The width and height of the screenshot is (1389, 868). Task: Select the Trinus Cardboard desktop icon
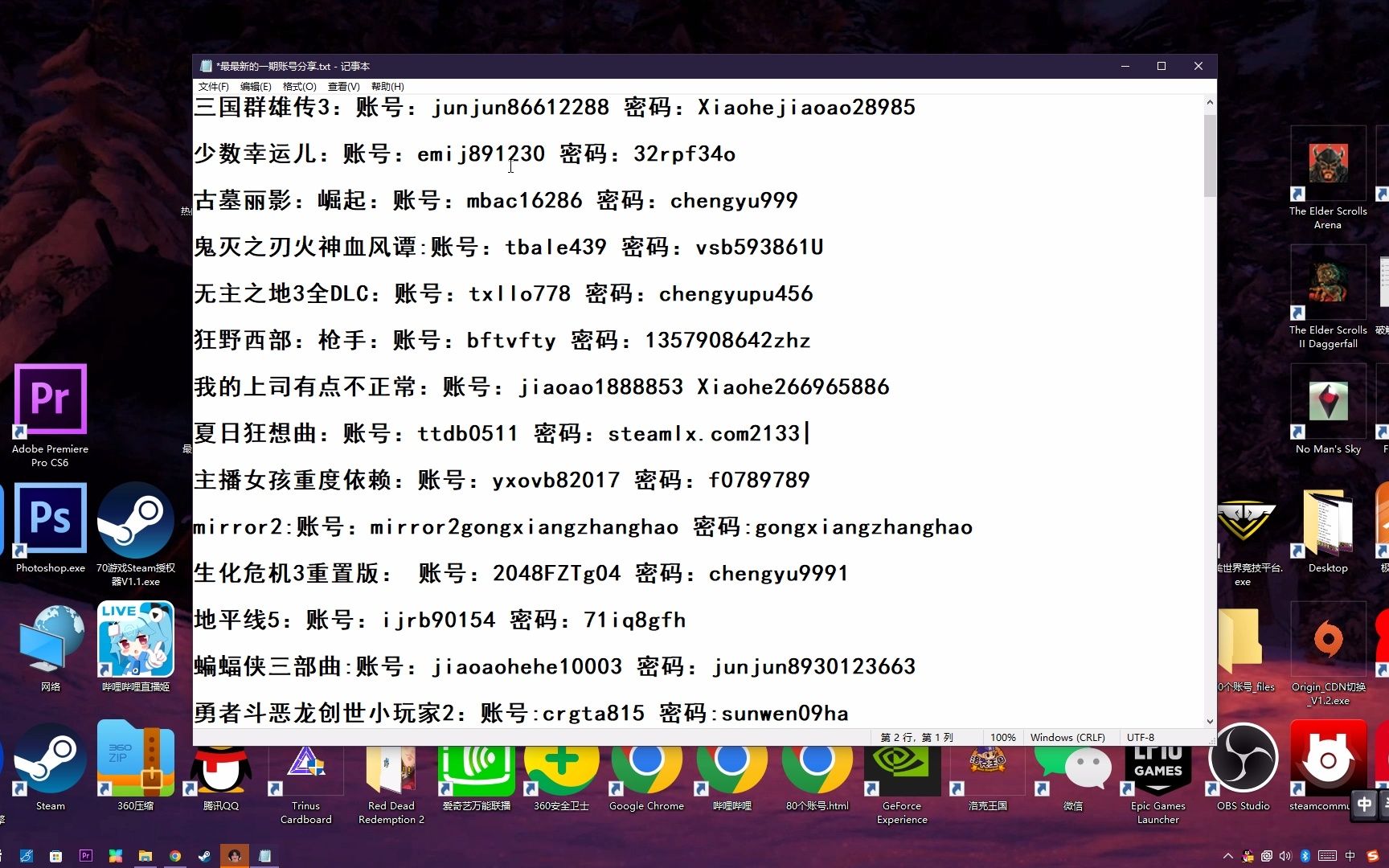tap(305, 784)
